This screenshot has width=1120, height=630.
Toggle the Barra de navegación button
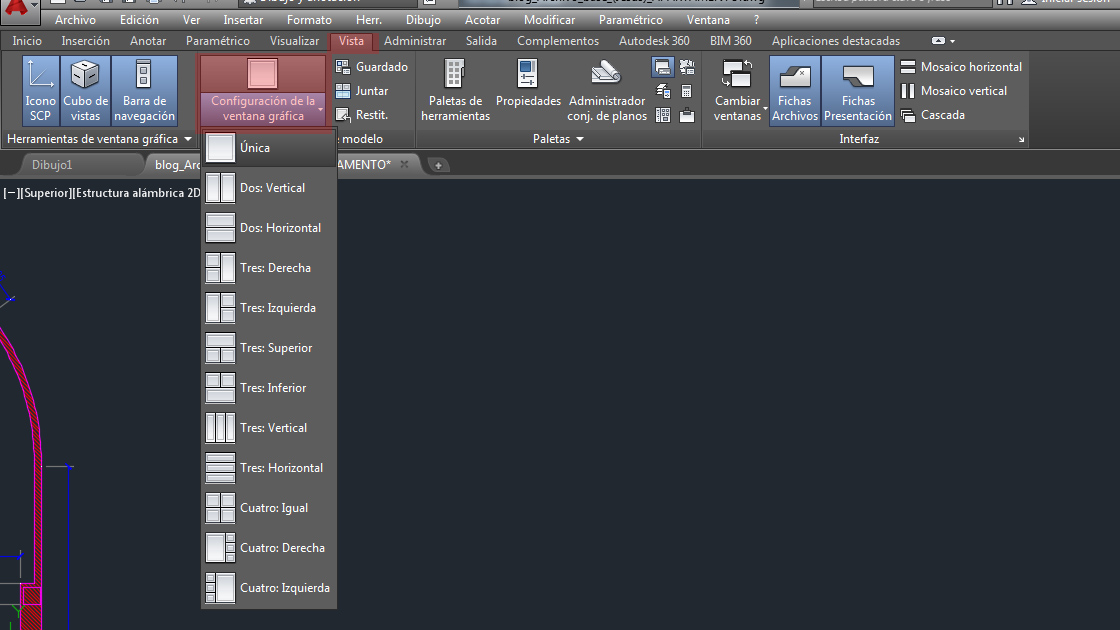tap(144, 91)
